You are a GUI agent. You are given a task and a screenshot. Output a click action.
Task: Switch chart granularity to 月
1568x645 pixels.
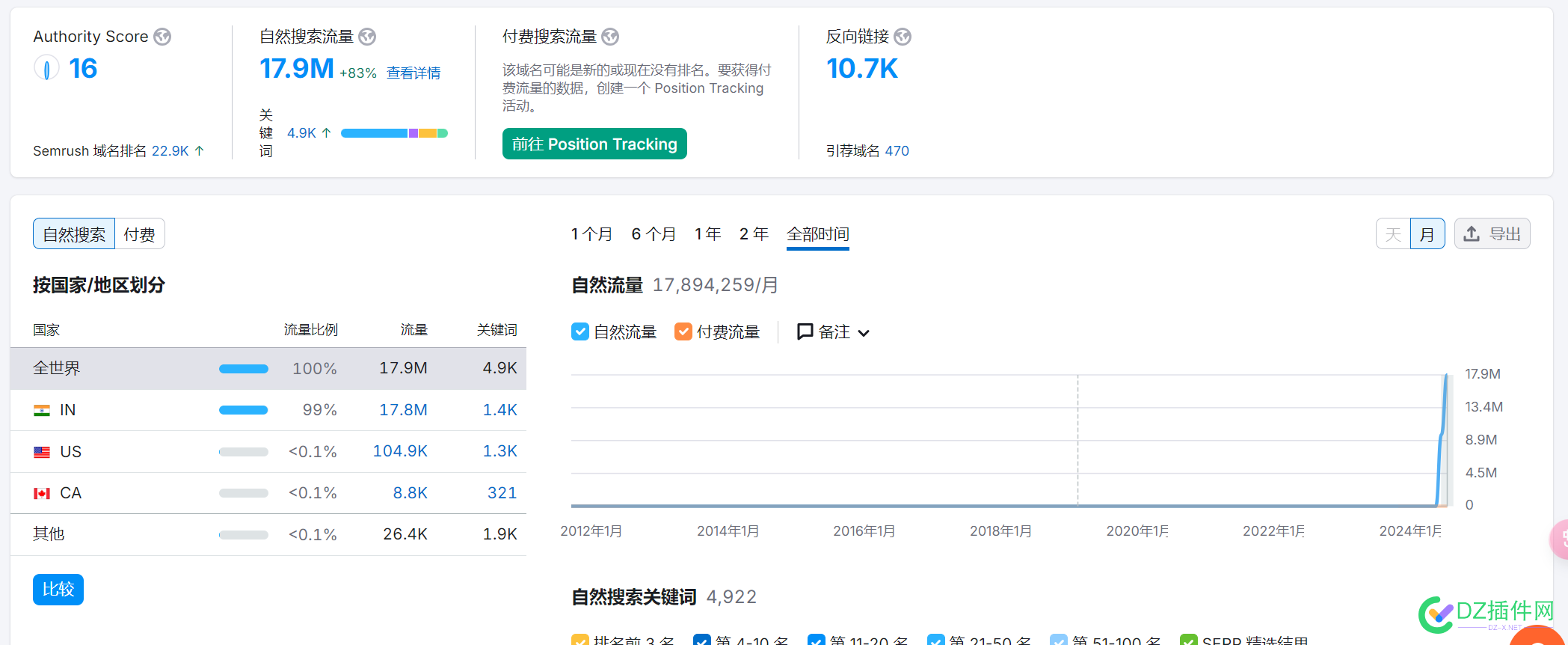coord(1427,233)
